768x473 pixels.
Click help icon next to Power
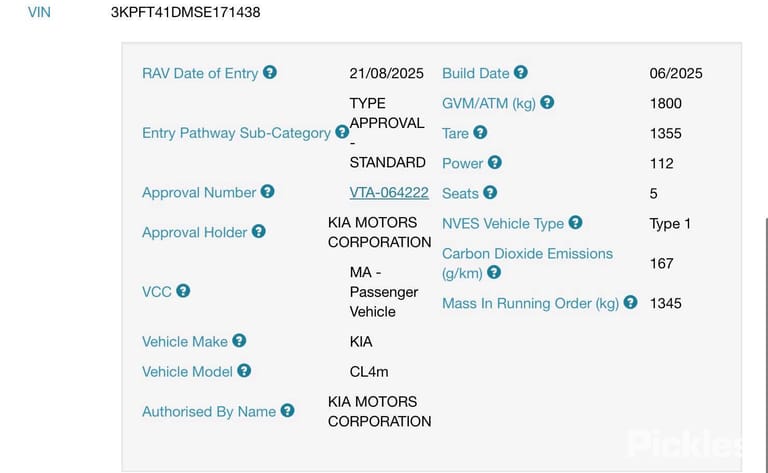495,162
